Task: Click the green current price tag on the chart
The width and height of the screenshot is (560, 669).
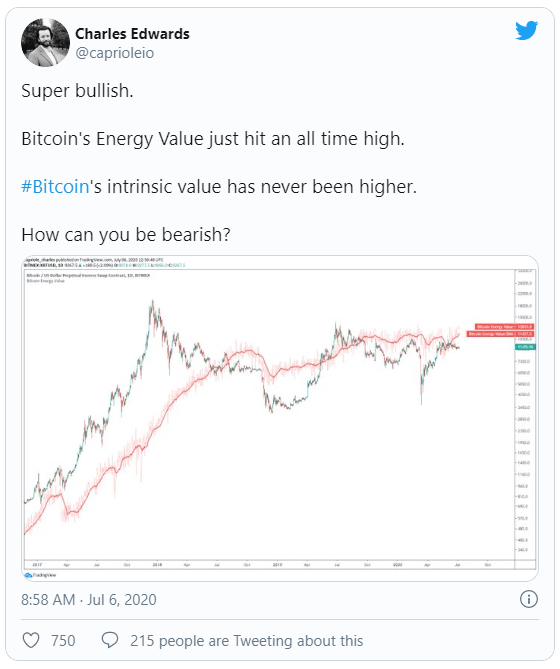Action: click(525, 347)
